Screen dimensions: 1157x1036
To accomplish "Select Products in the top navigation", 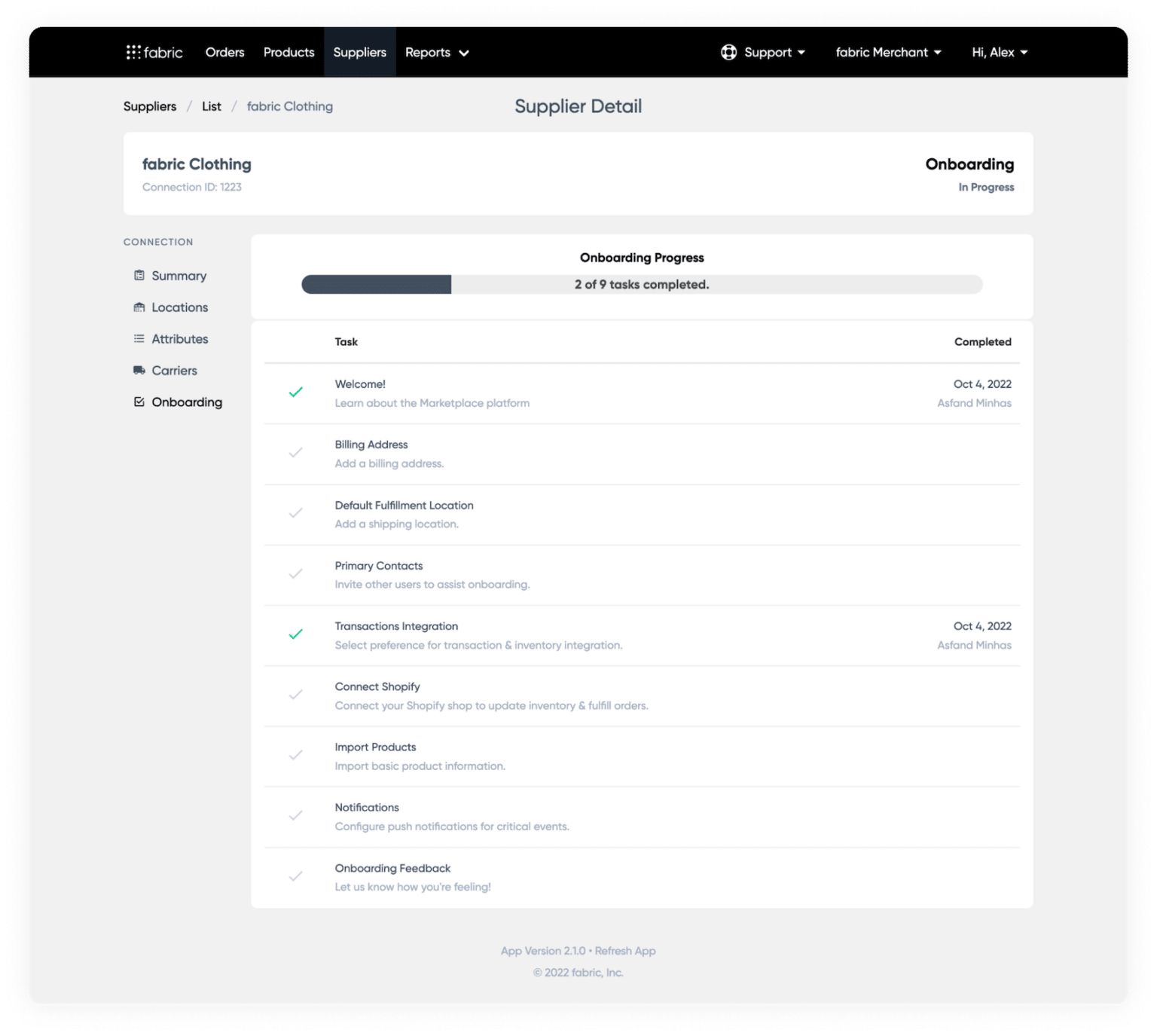I will point(288,52).
